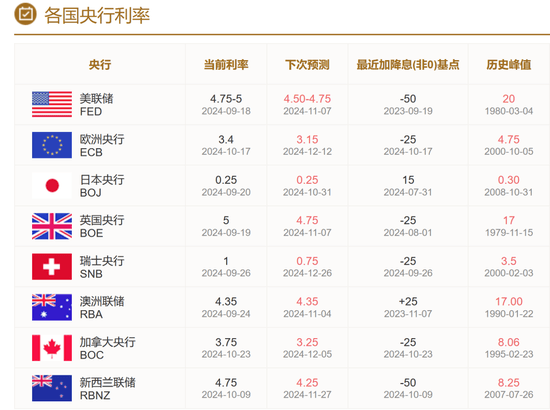Click BOE peak value 17
Viewport: 550px width, 410px height.
pyautogui.click(x=509, y=221)
